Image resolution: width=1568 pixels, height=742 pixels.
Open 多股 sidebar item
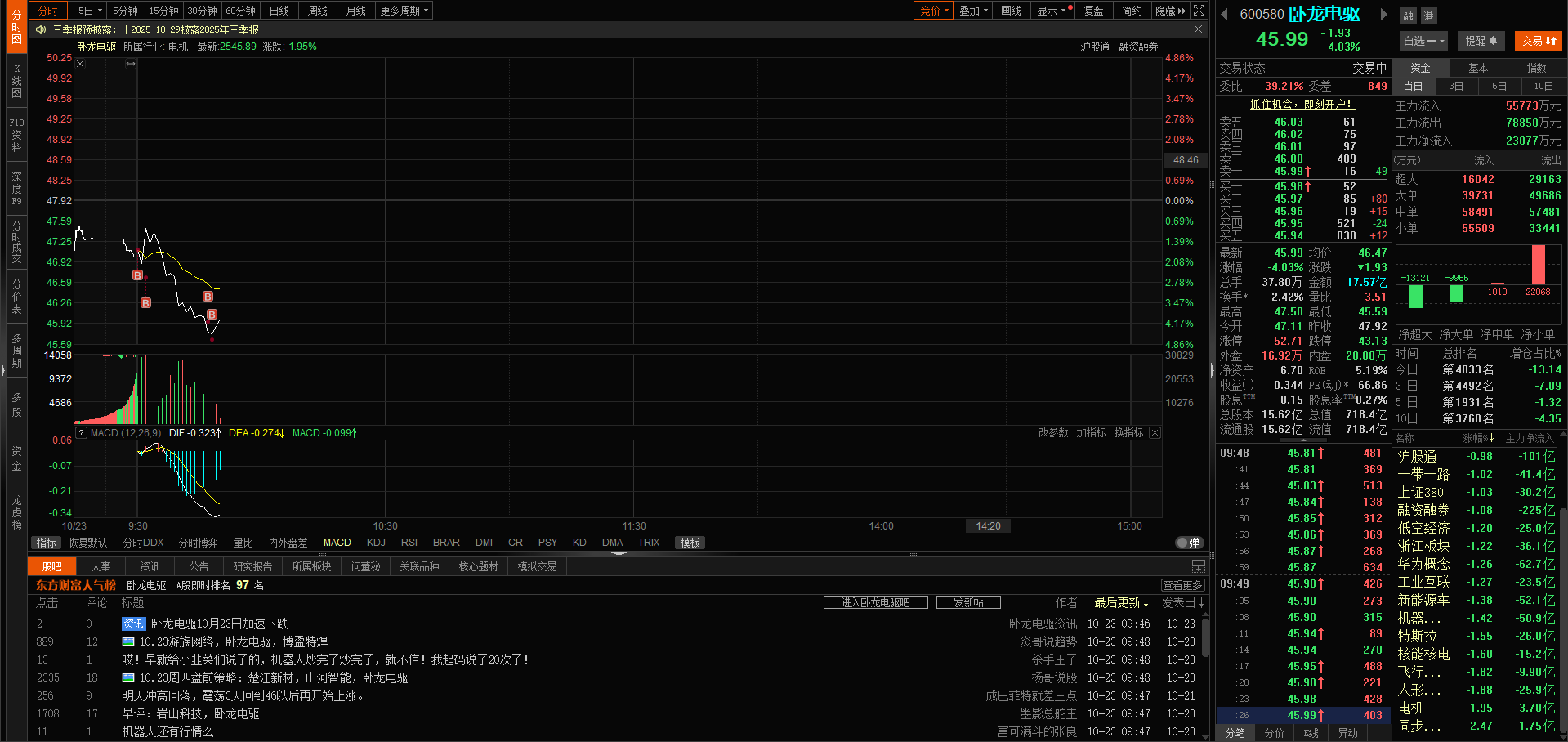point(16,405)
